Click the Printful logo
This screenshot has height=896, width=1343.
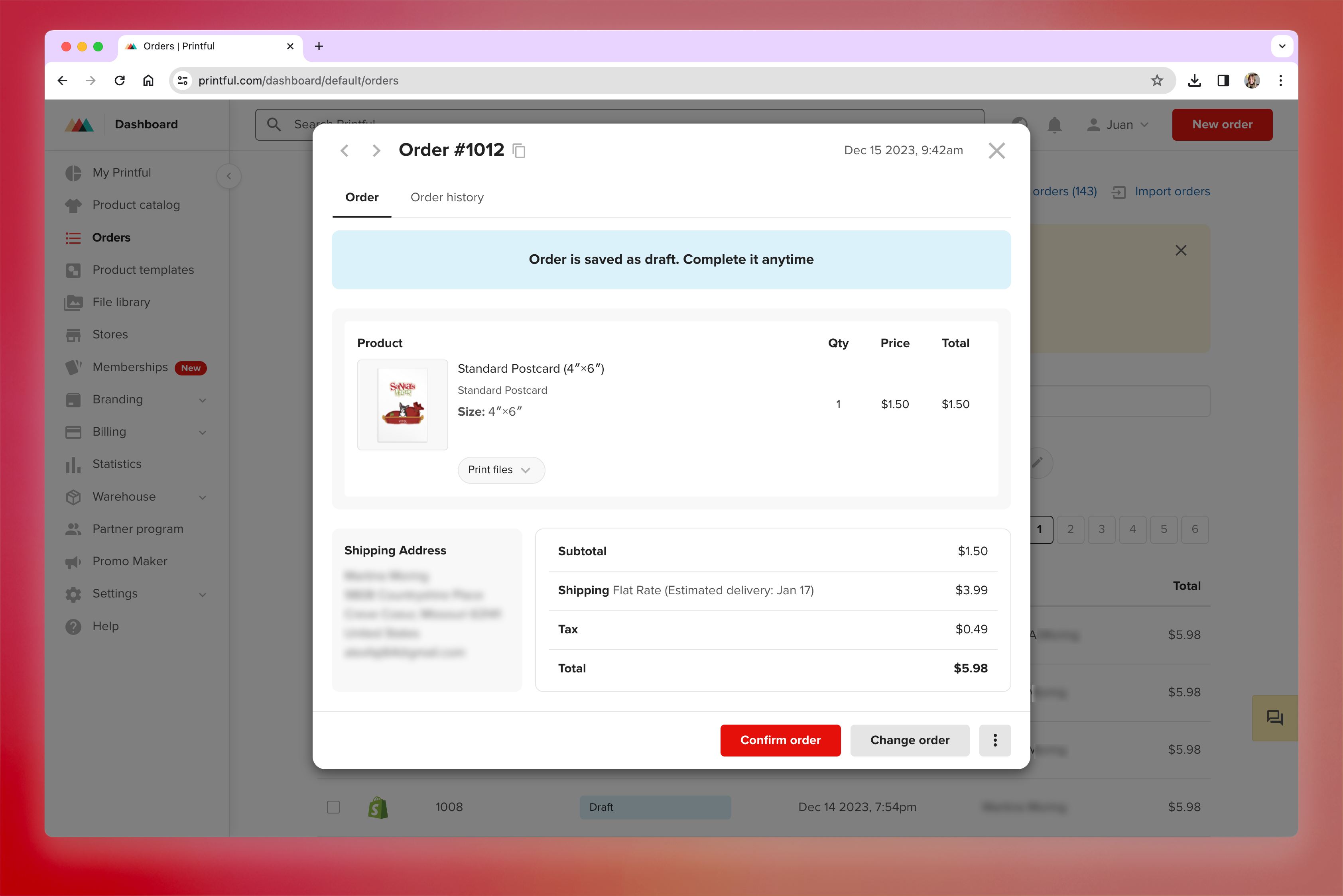pyautogui.click(x=79, y=125)
